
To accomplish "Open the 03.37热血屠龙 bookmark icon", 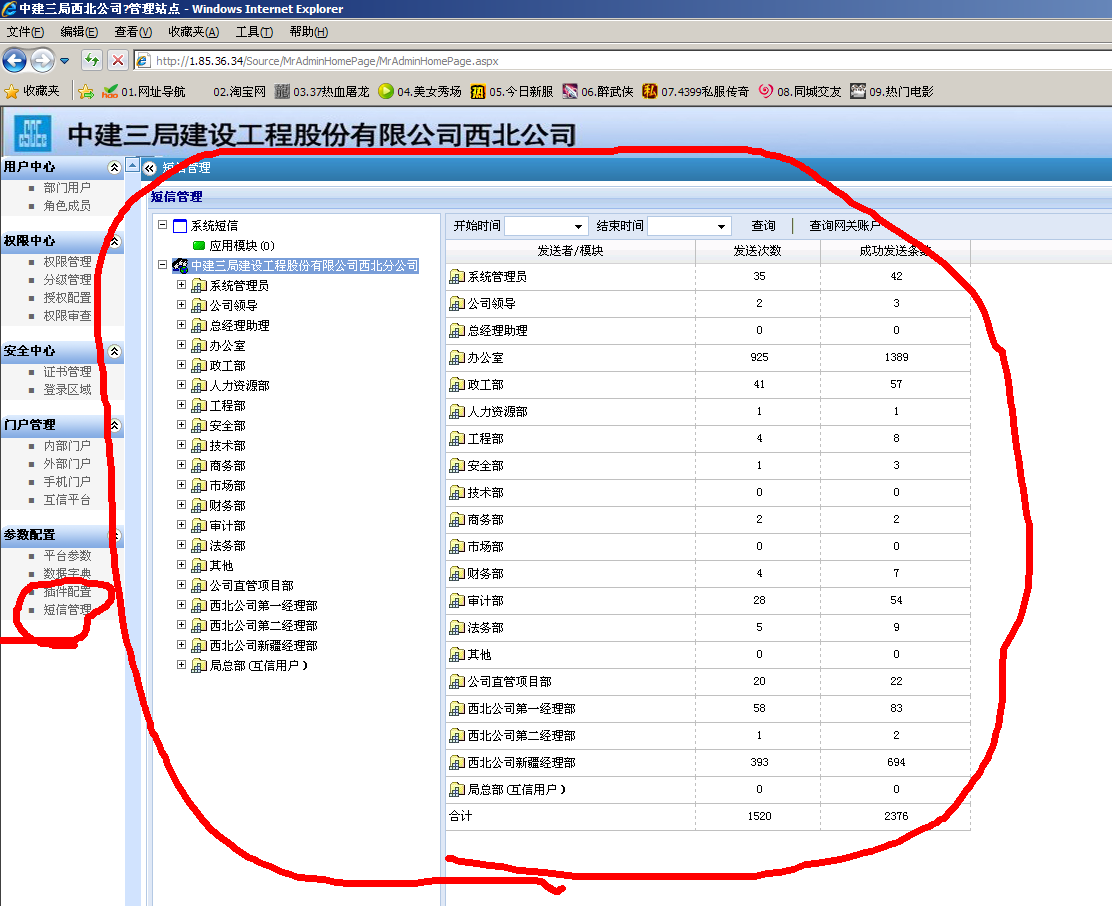I will (x=282, y=91).
